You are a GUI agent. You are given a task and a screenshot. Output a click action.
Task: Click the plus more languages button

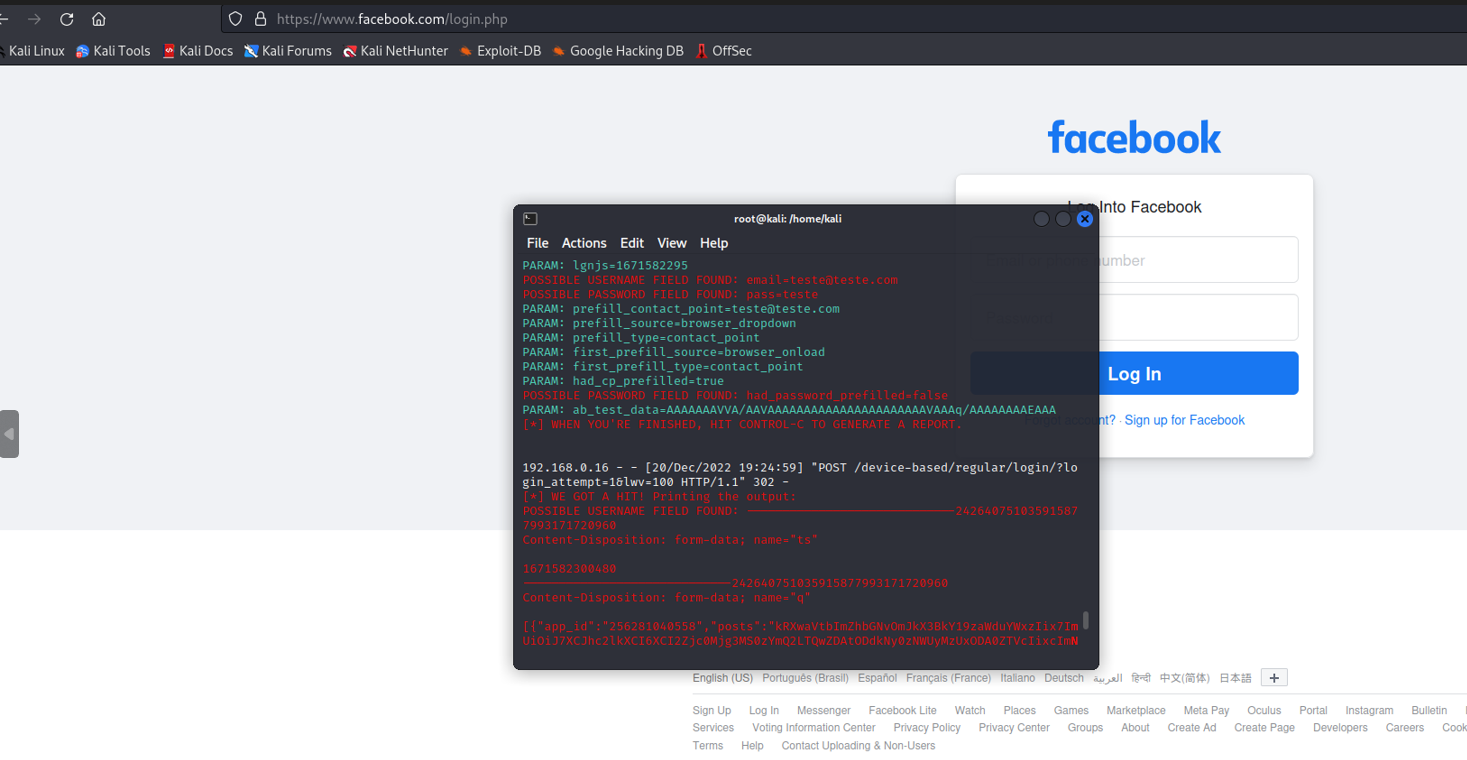click(x=1274, y=678)
